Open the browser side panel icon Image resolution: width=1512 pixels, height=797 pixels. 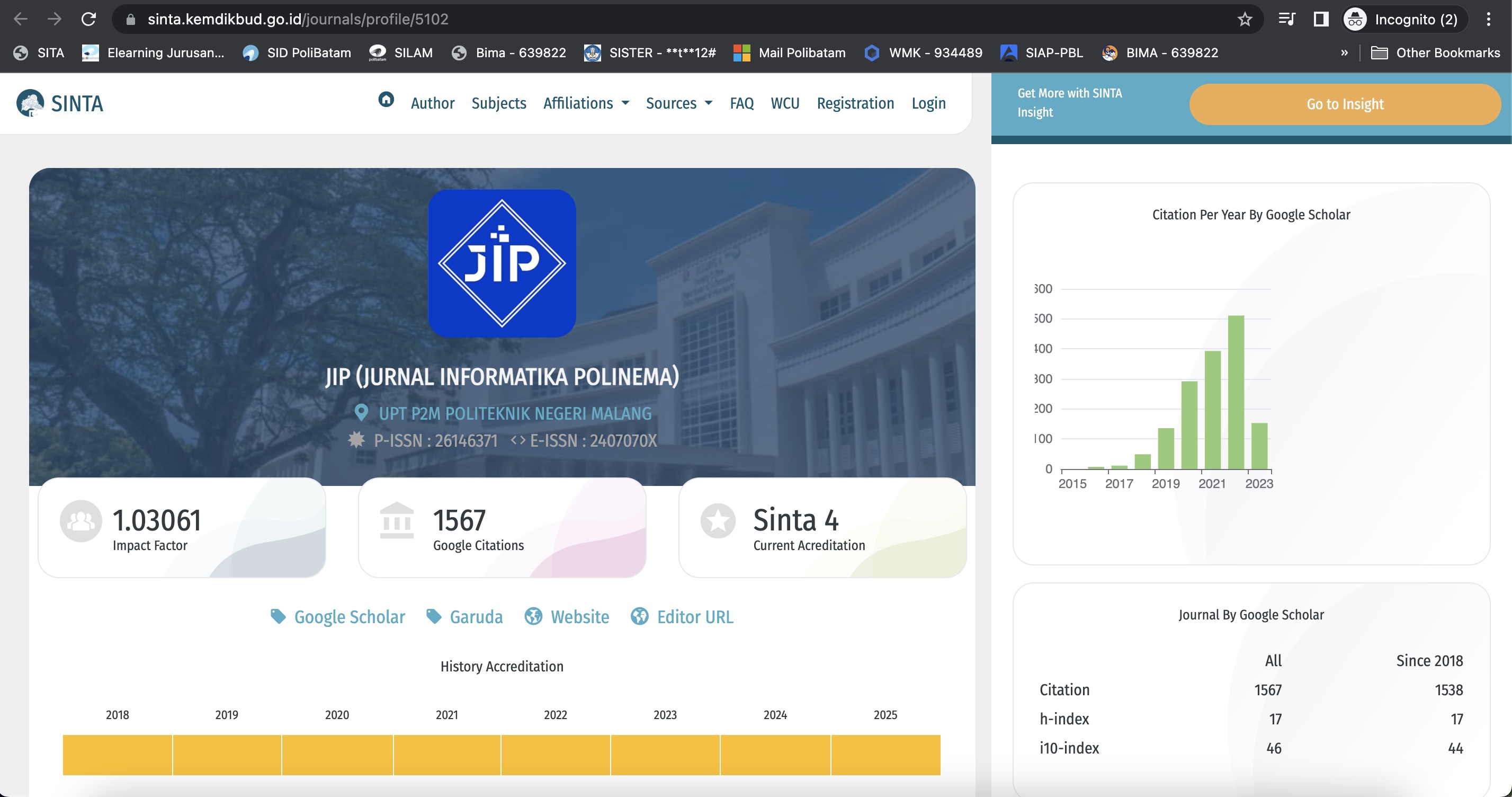[1321, 20]
